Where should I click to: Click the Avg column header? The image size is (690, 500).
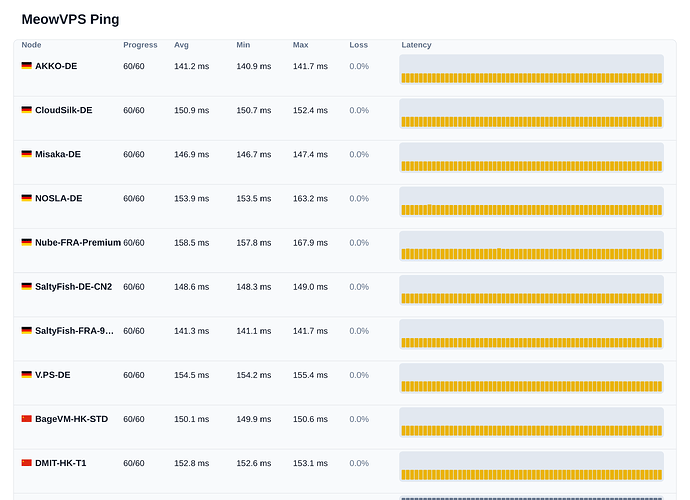181,45
